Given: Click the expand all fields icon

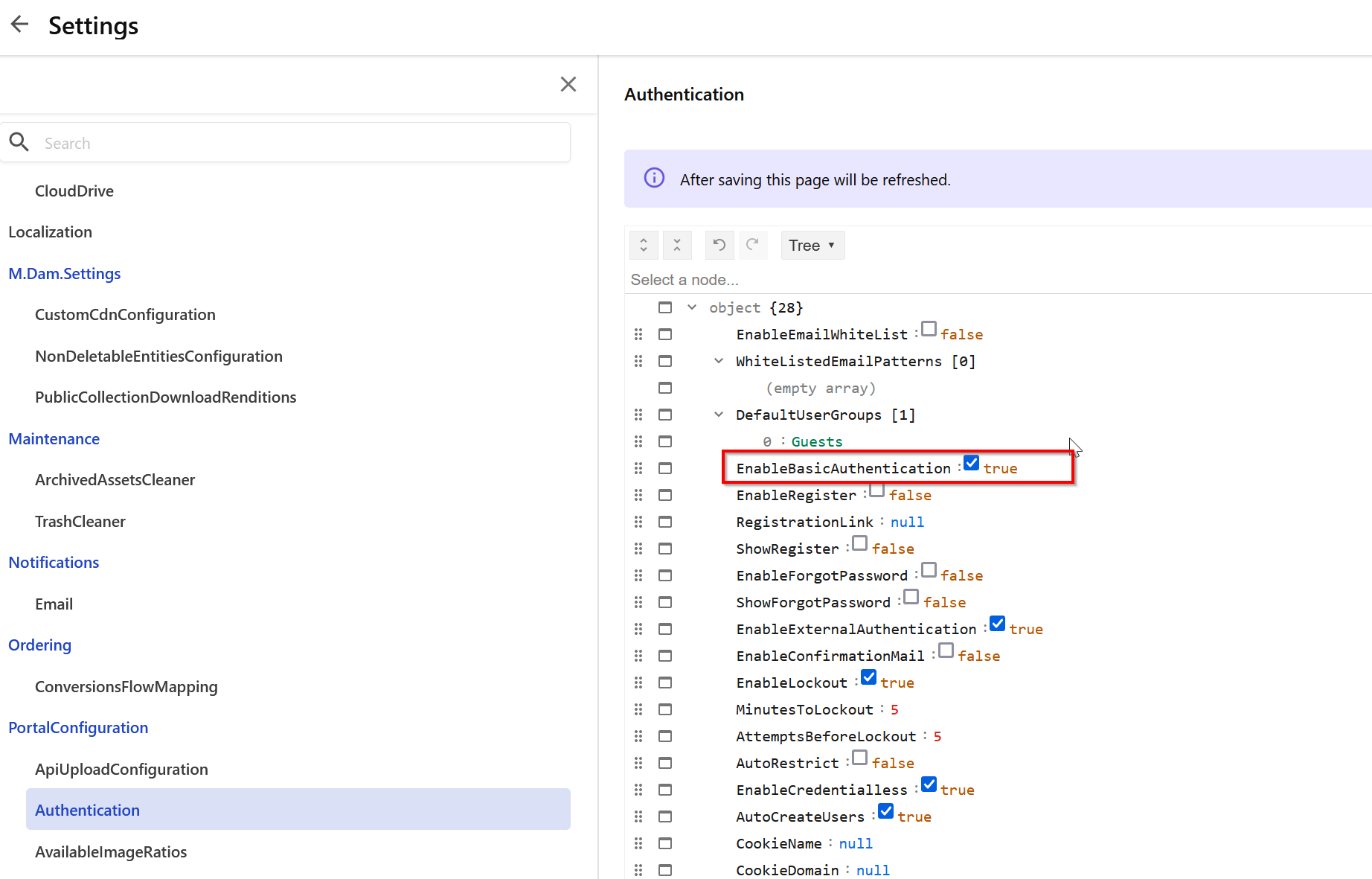Looking at the screenshot, I should 644,245.
